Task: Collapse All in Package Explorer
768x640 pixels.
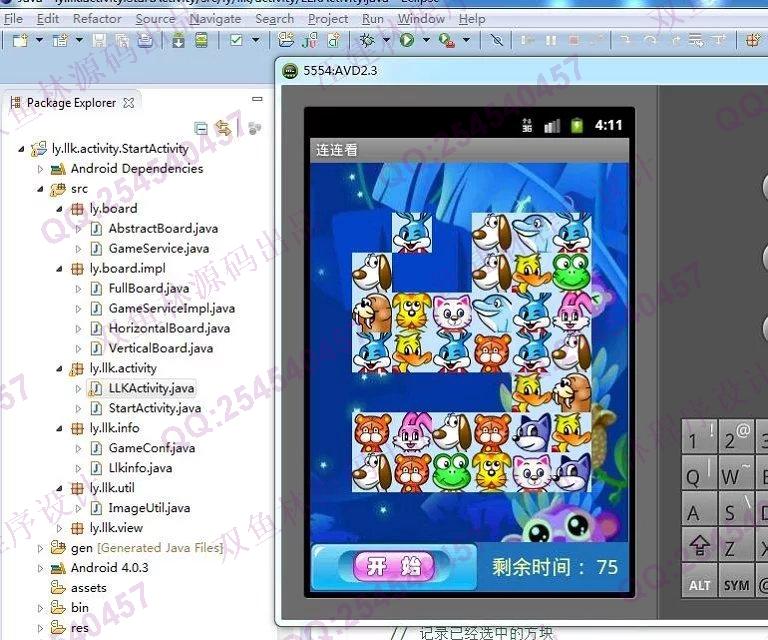Action: coord(201,129)
